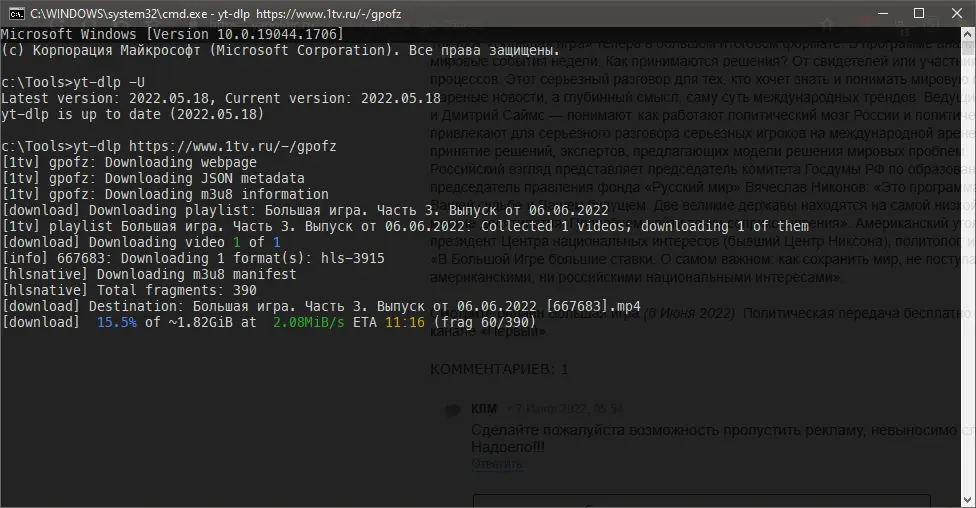
Task: Click the yellow ETA '11:16' value
Action: [405, 322]
